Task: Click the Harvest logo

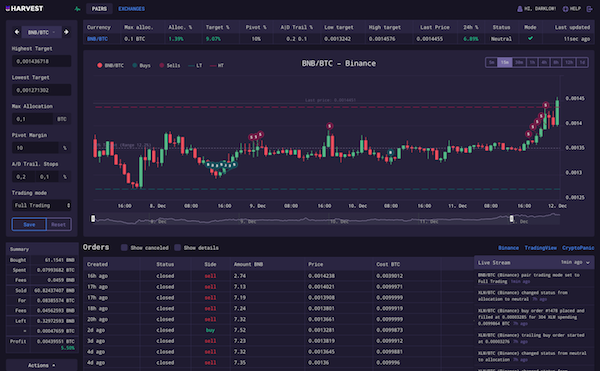Action: 24,8
